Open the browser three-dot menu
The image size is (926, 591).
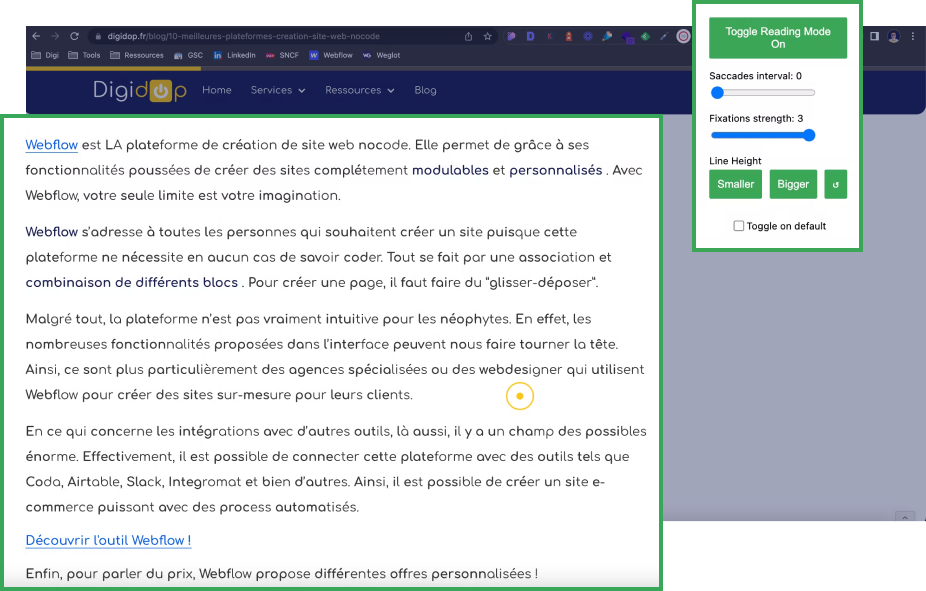tap(913, 36)
